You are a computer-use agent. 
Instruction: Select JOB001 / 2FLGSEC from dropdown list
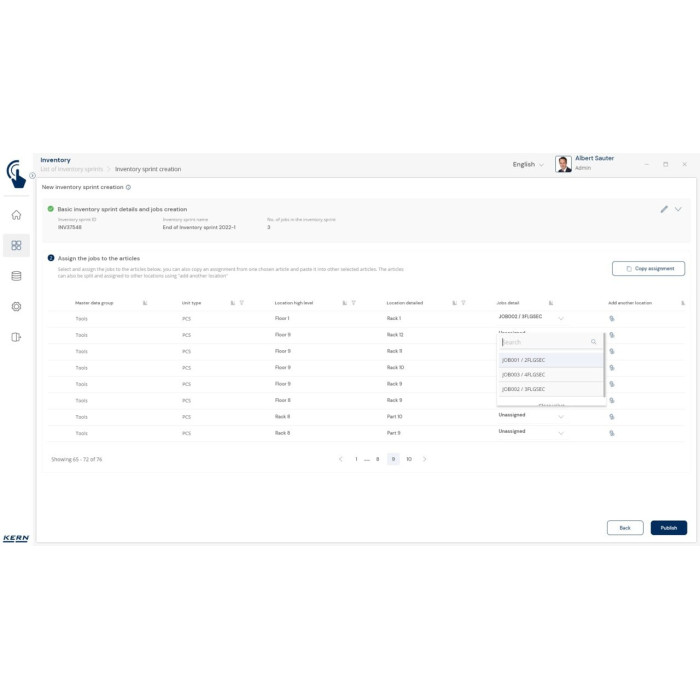tap(550, 360)
